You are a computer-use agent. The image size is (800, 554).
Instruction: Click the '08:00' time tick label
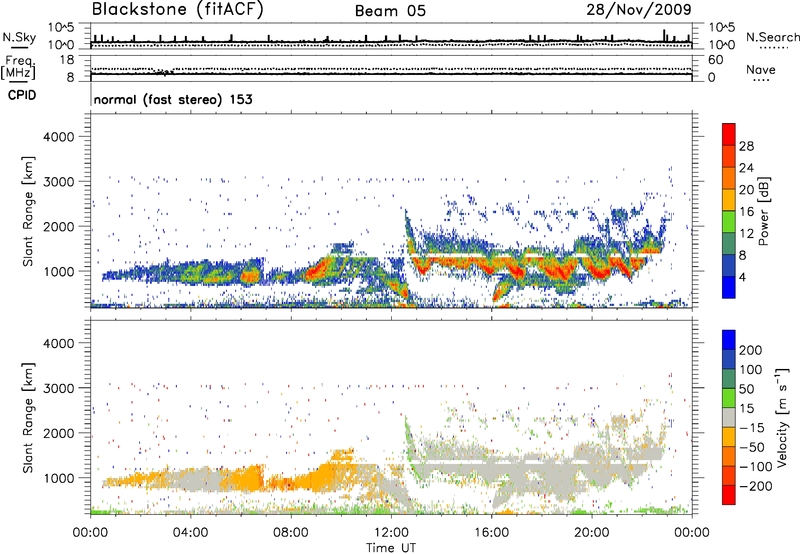click(x=291, y=533)
